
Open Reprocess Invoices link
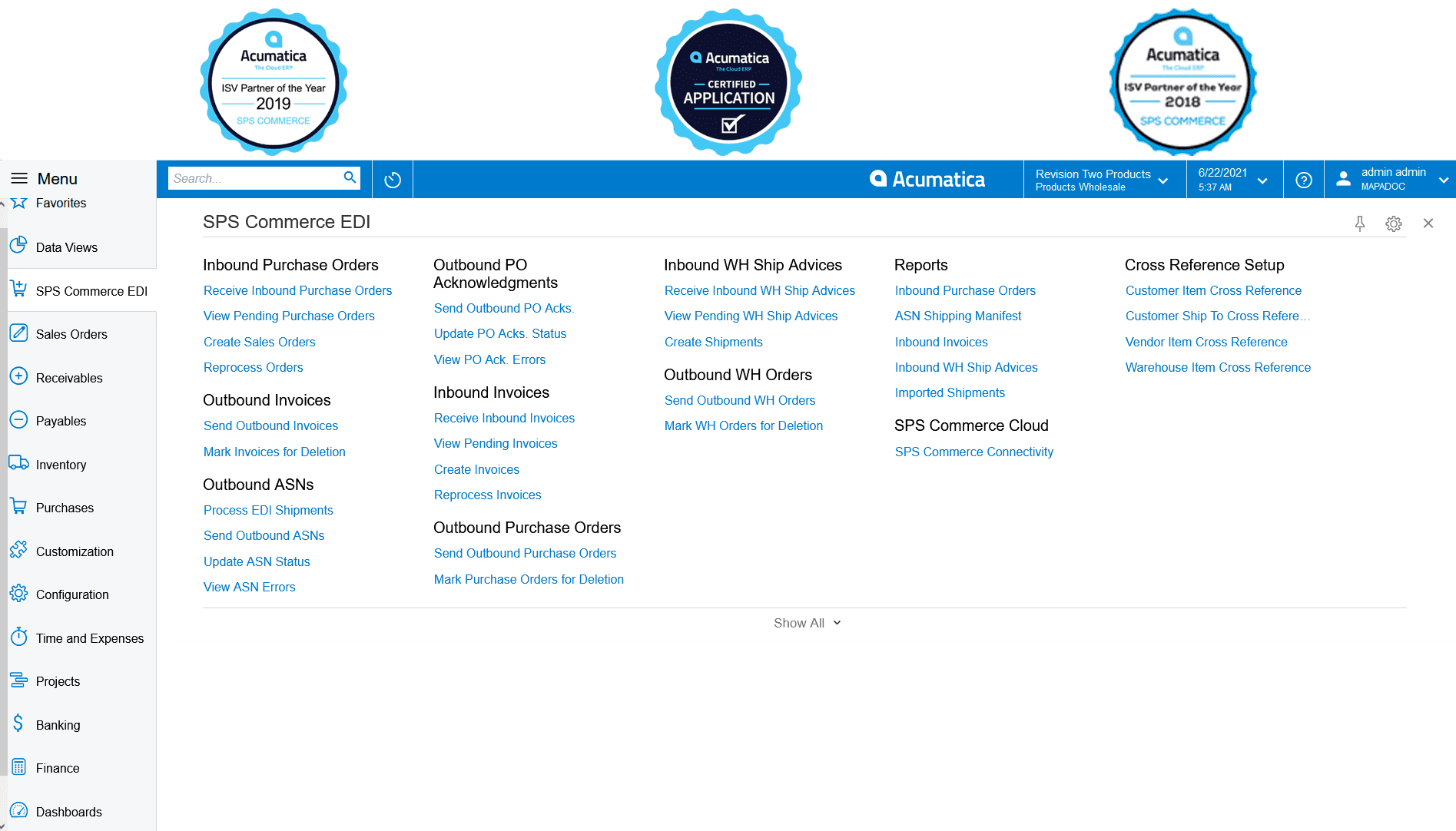487,495
